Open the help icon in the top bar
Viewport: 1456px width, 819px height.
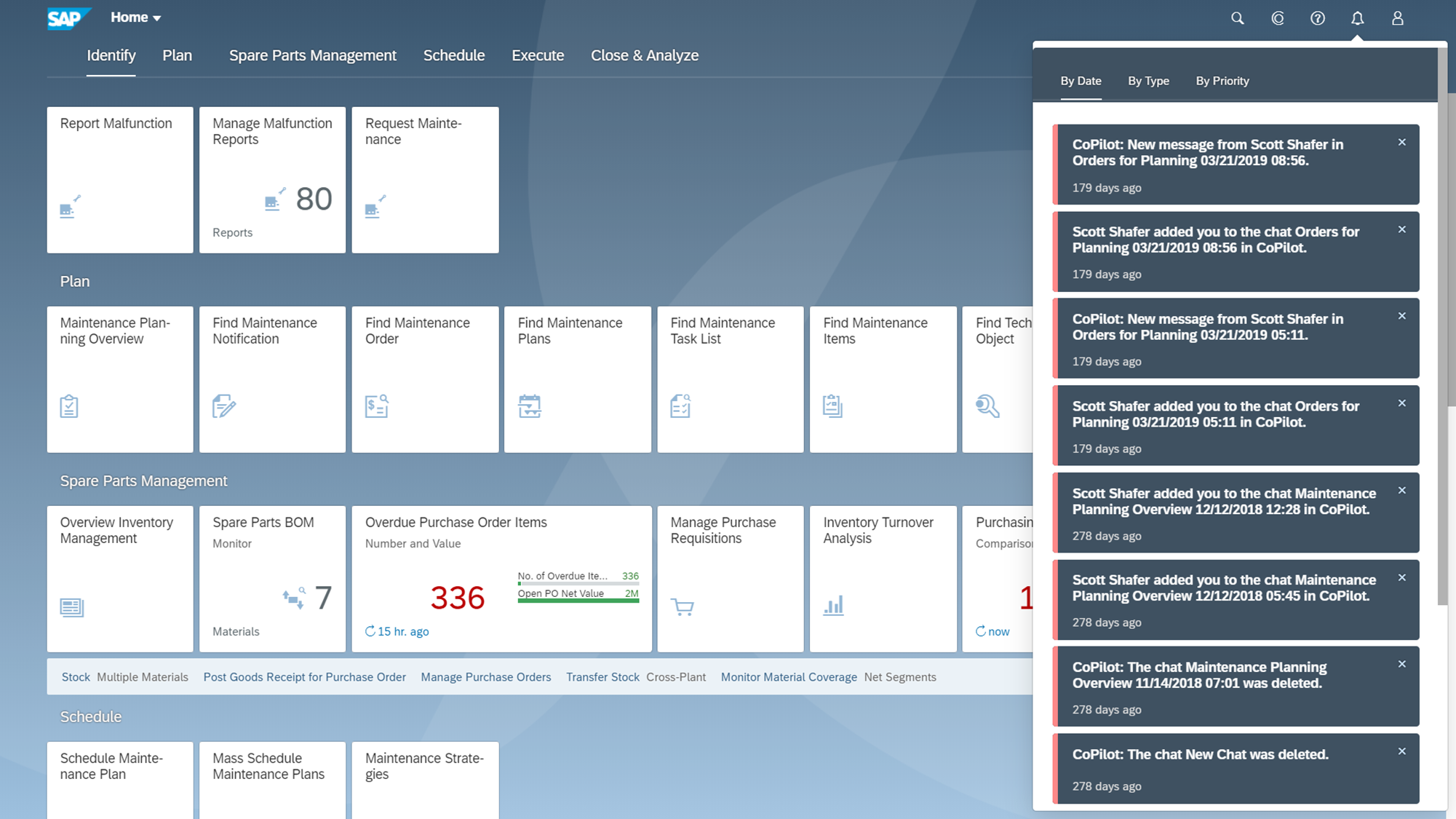pyautogui.click(x=1317, y=17)
